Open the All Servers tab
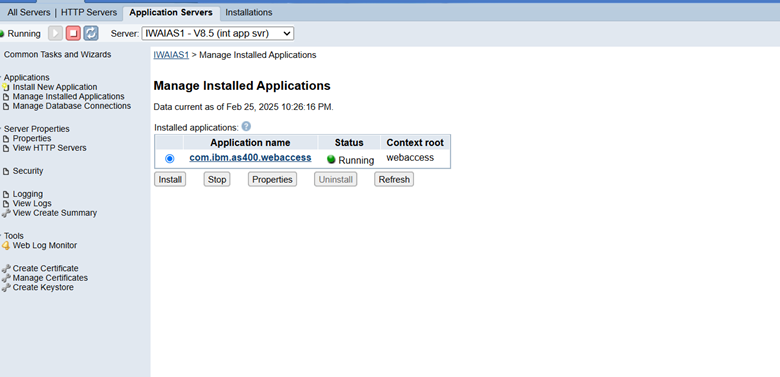 (x=29, y=12)
